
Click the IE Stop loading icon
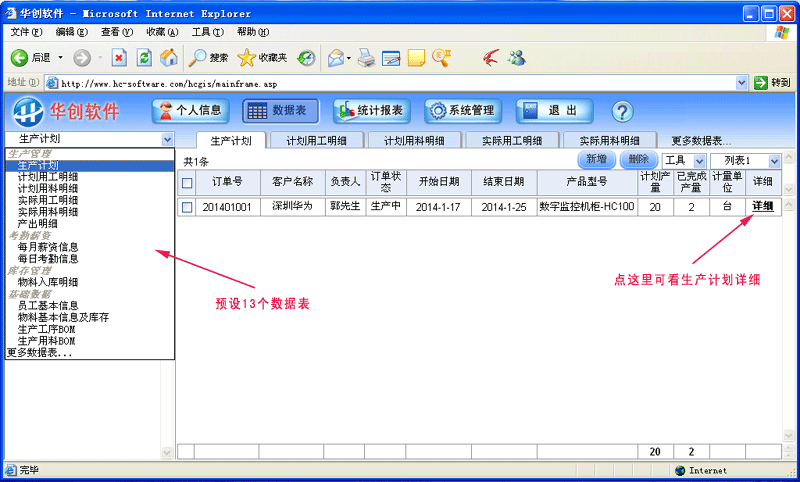pyautogui.click(x=119, y=58)
